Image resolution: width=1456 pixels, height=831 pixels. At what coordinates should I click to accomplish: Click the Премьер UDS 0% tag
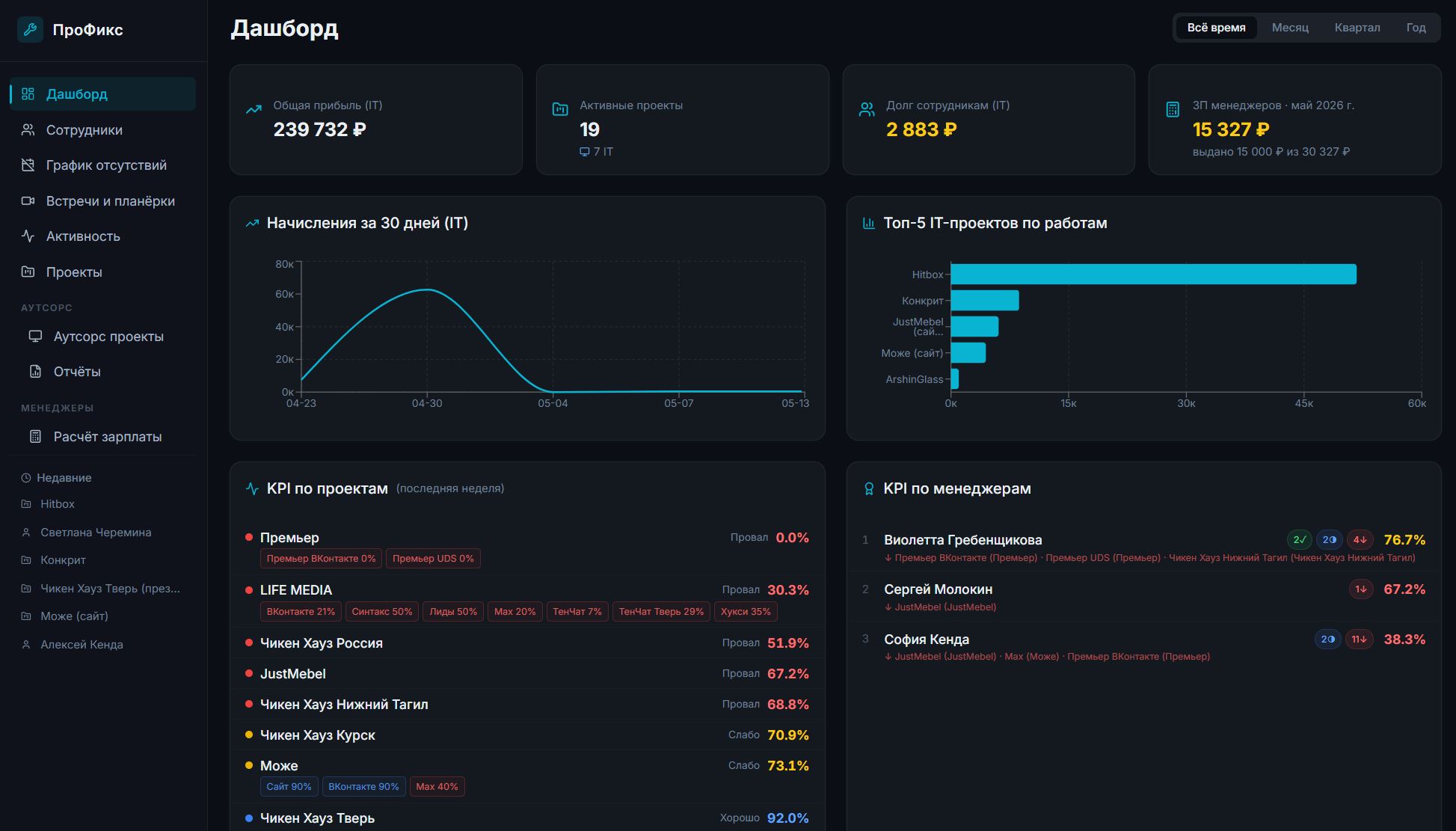[433, 559]
